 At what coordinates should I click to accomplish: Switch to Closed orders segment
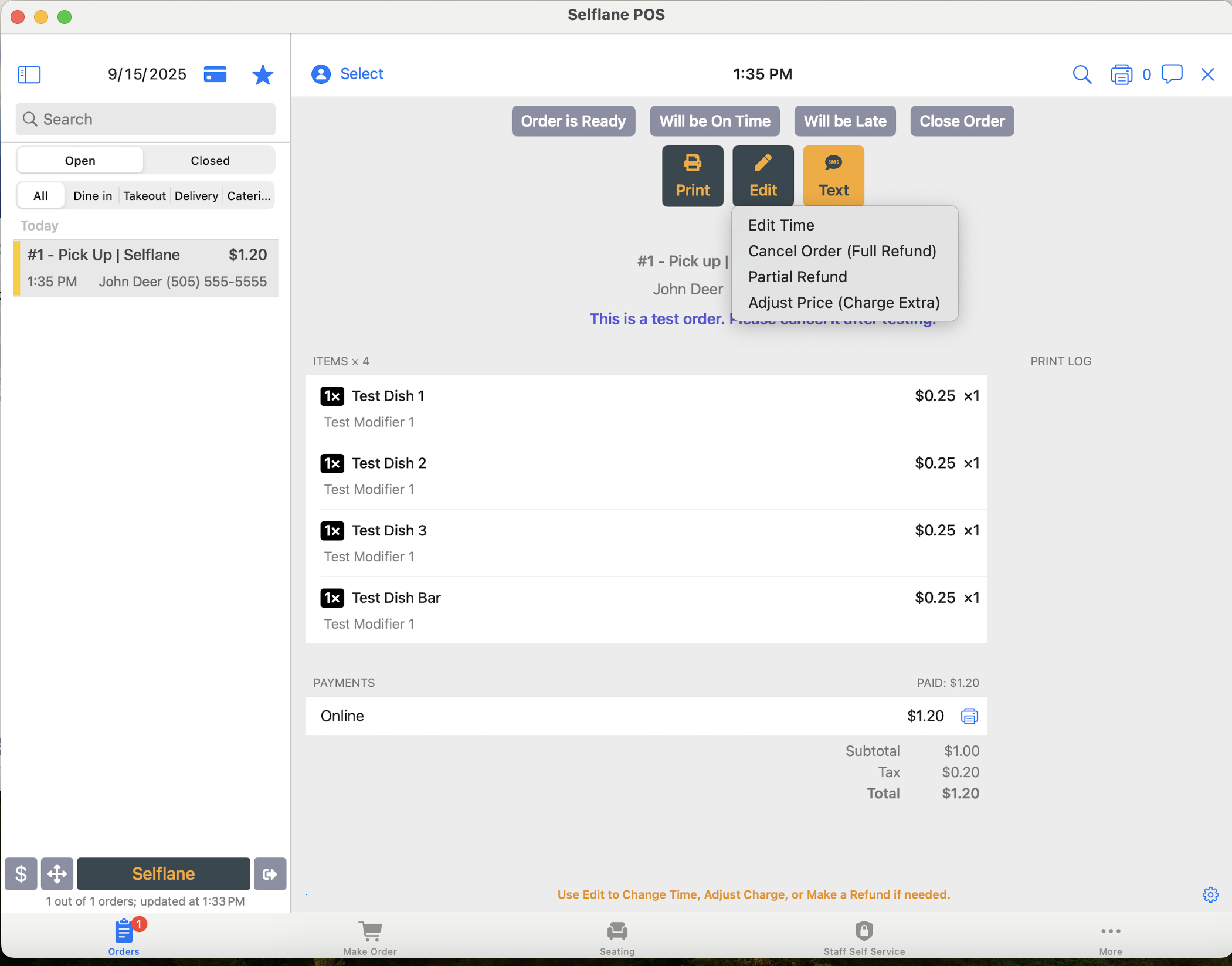click(x=210, y=161)
